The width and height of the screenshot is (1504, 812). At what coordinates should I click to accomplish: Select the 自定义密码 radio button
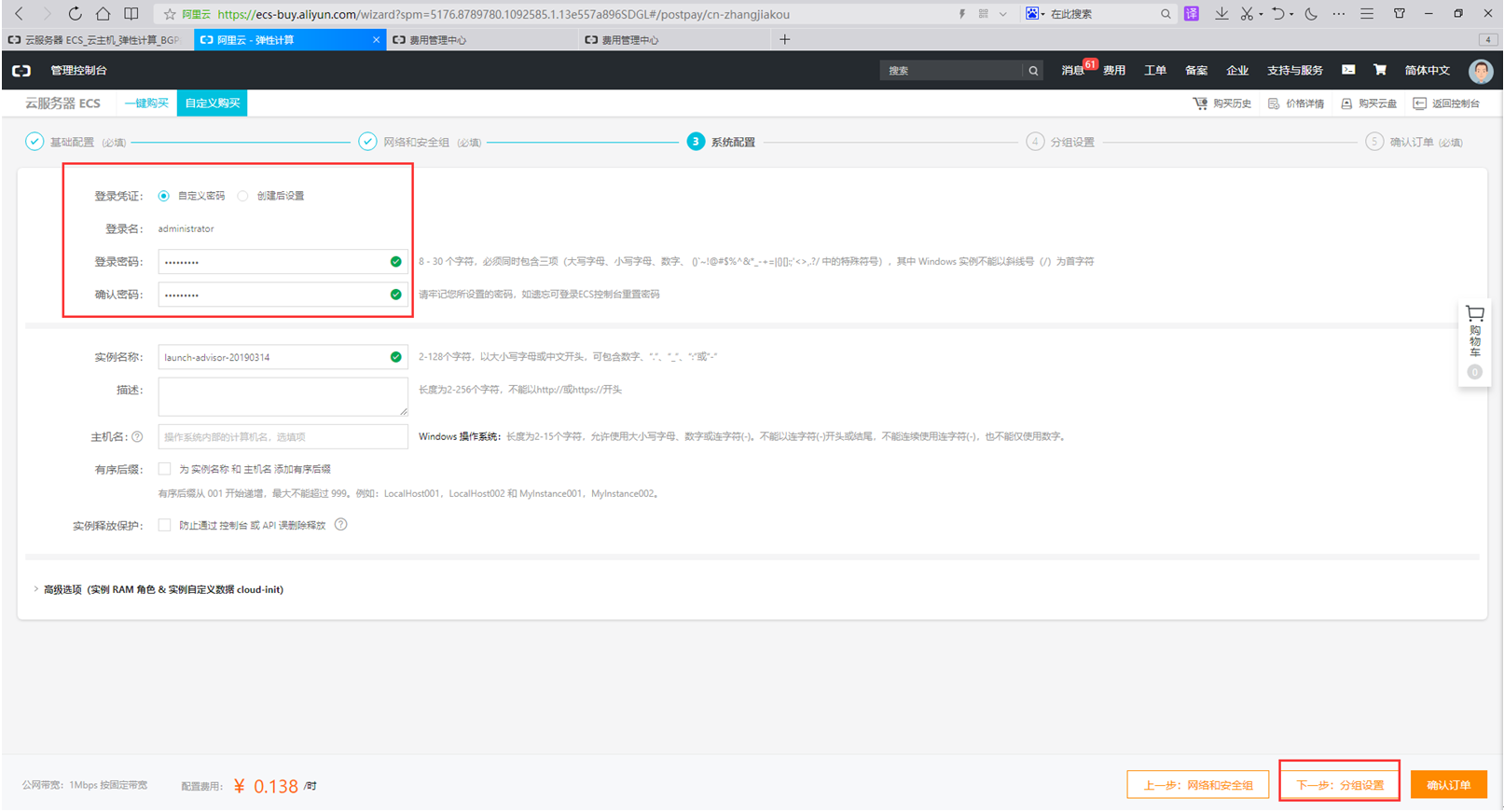tap(164, 196)
